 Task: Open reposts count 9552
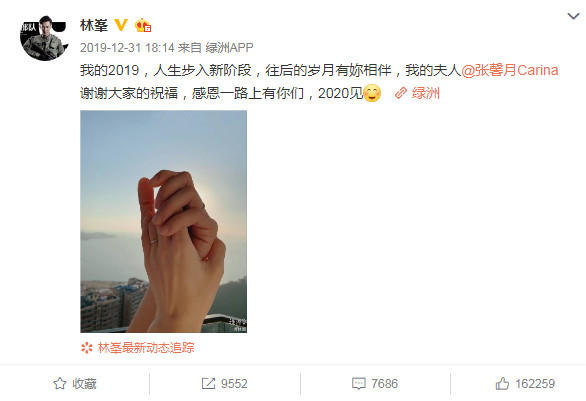[x=234, y=384]
